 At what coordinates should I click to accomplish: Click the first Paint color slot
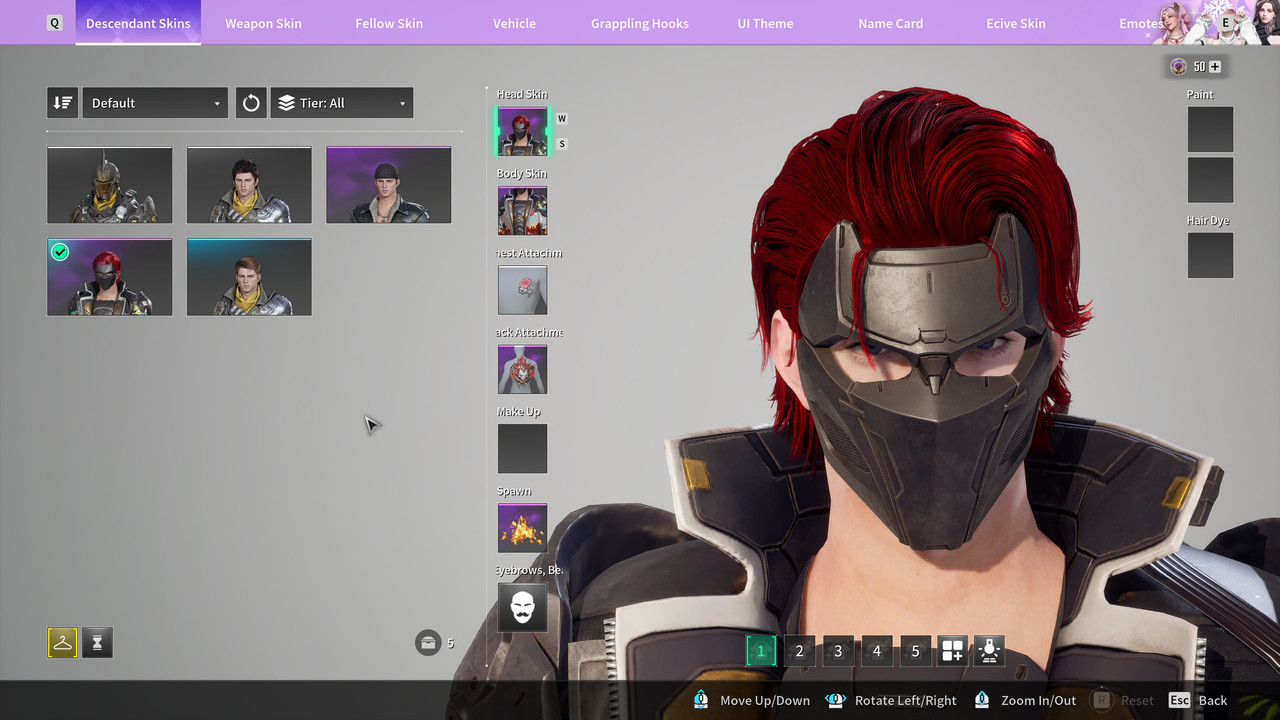click(x=1210, y=129)
